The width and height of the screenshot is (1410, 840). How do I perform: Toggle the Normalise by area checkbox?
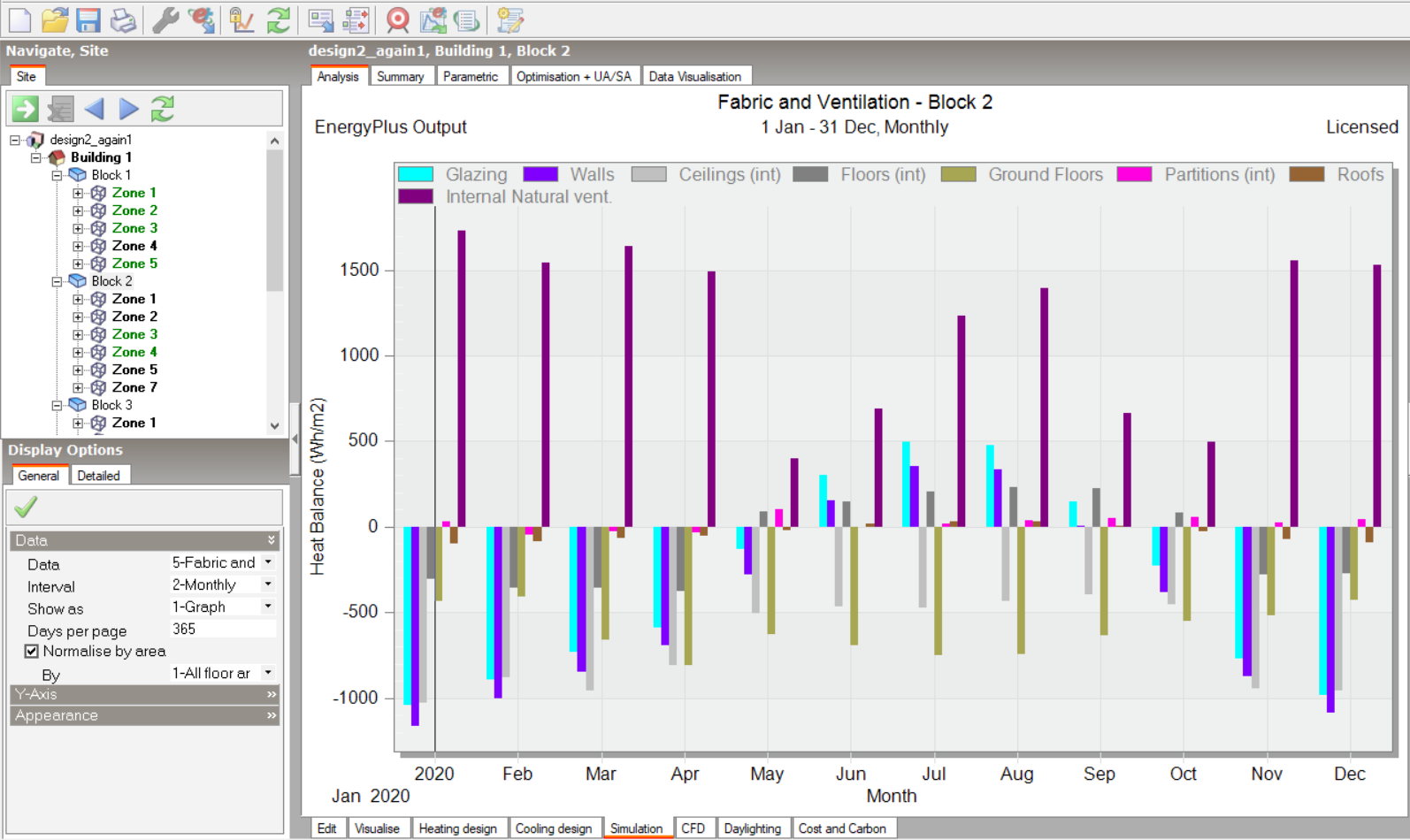(32, 652)
